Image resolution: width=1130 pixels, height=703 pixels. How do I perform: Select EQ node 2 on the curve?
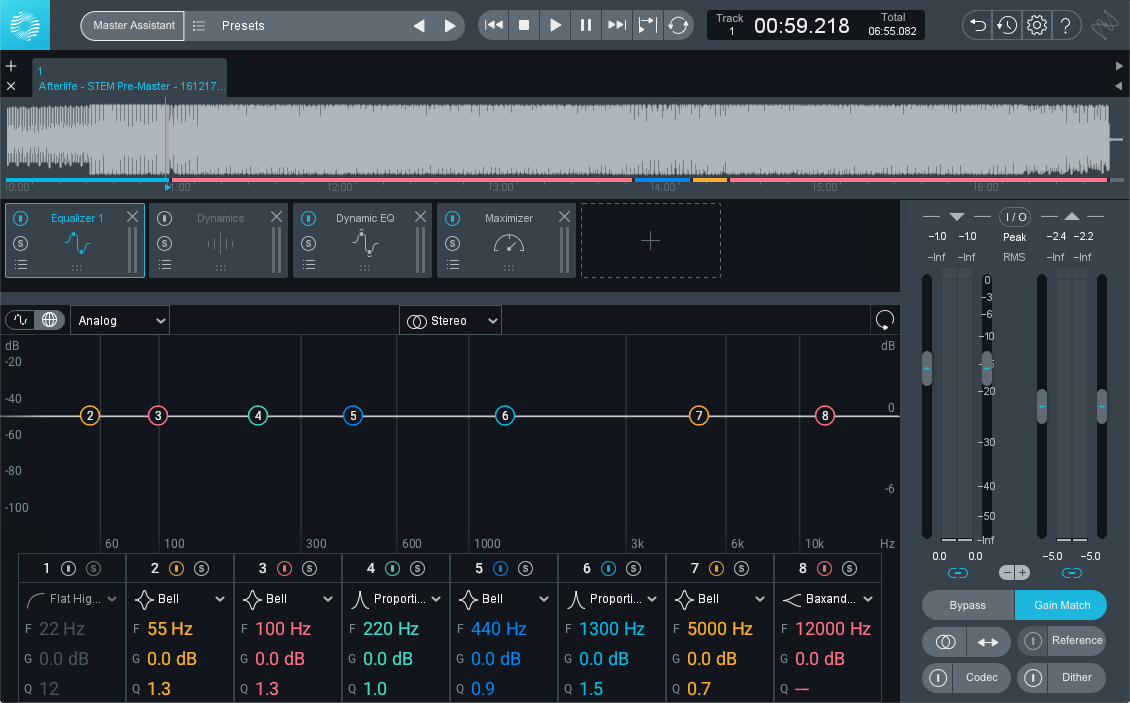[x=90, y=415]
